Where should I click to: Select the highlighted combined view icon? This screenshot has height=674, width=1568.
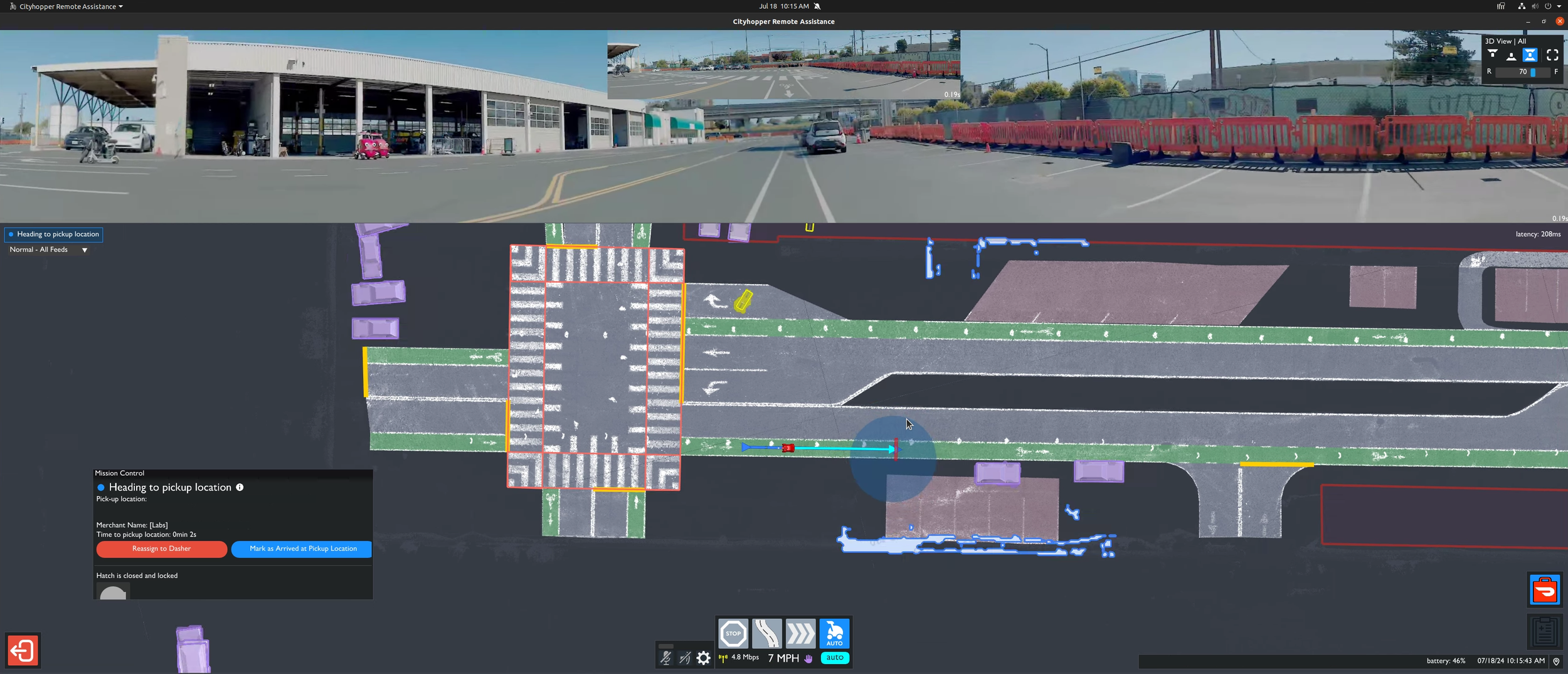point(1530,55)
